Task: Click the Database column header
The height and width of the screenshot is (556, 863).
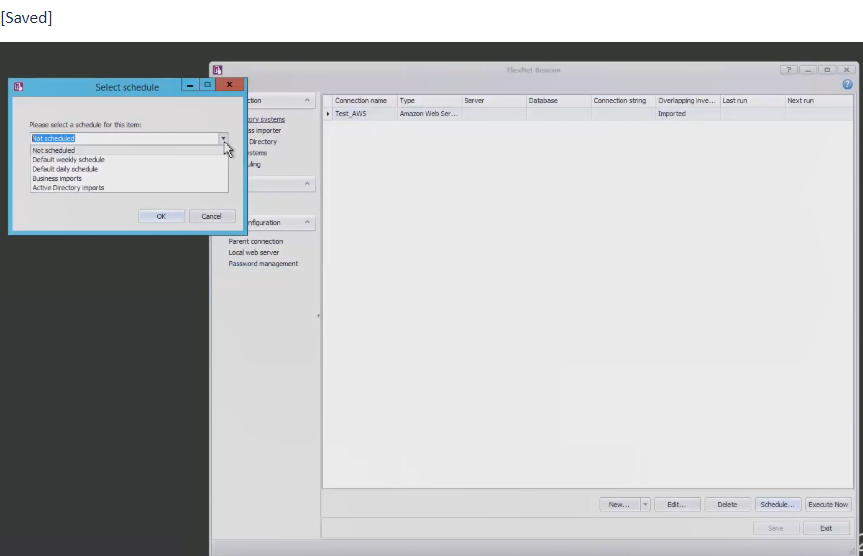Action: coord(559,101)
